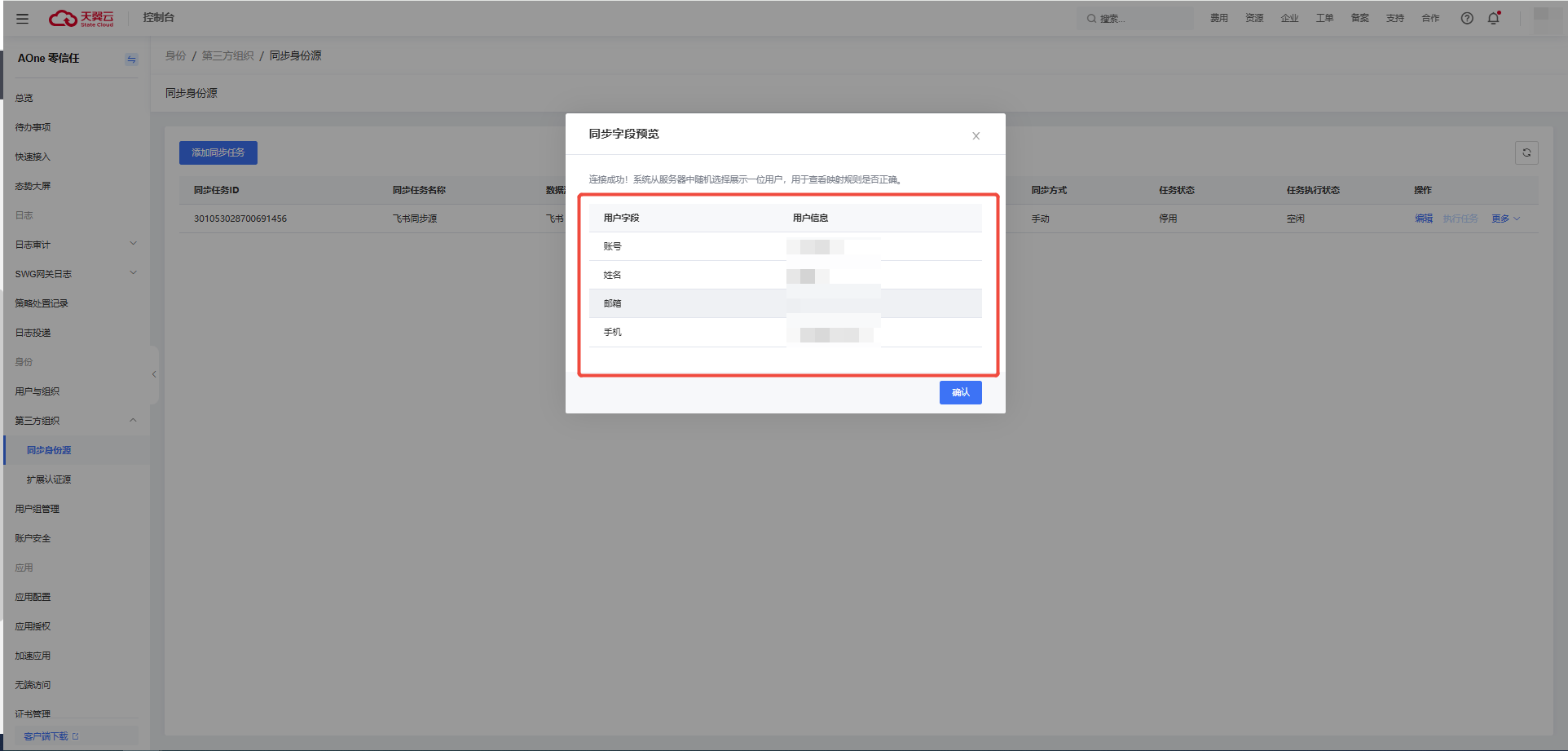Select 扩展认证源 in the sidebar
Image resolution: width=1568 pixels, height=751 pixels.
pyautogui.click(x=49, y=479)
